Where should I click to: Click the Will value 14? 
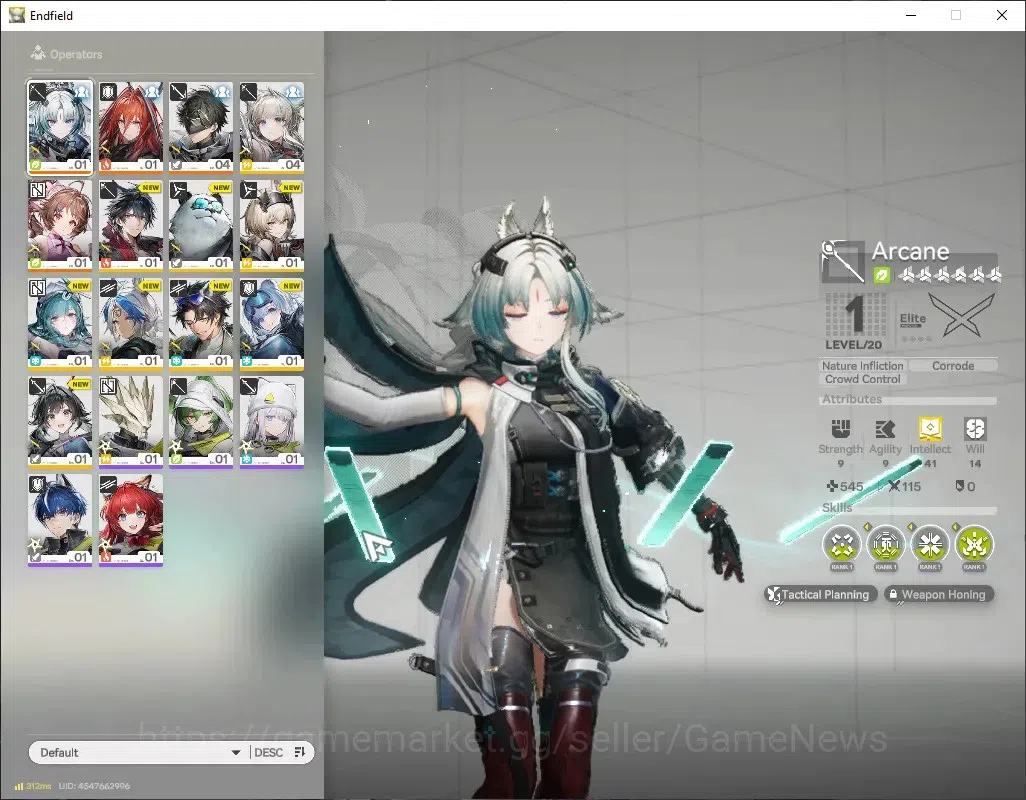pyautogui.click(x=975, y=463)
